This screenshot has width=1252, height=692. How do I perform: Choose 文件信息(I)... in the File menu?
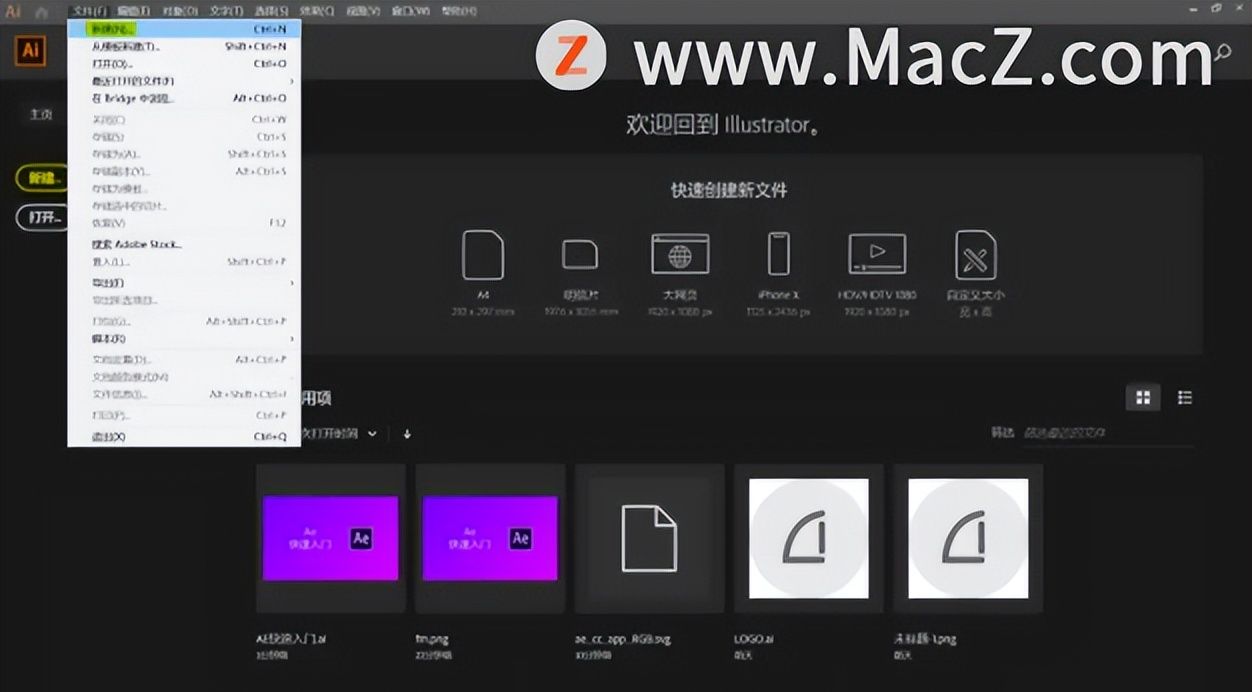click(x=184, y=394)
